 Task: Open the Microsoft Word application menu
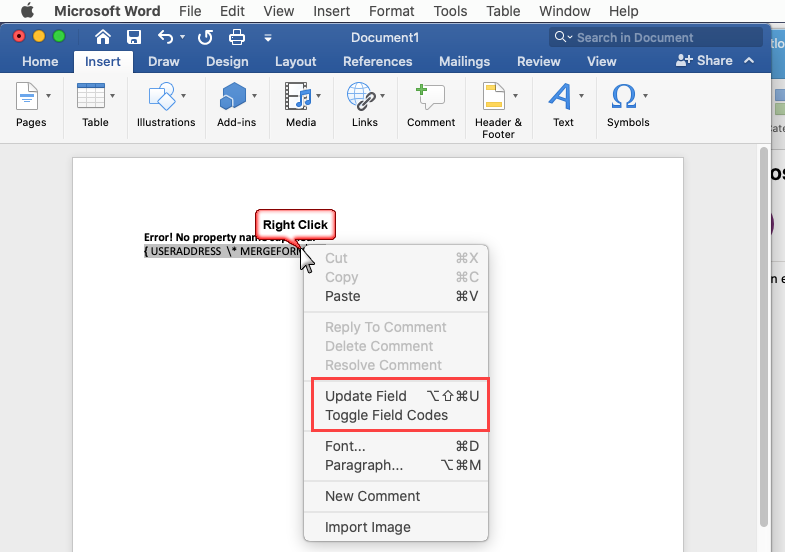(107, 11)
